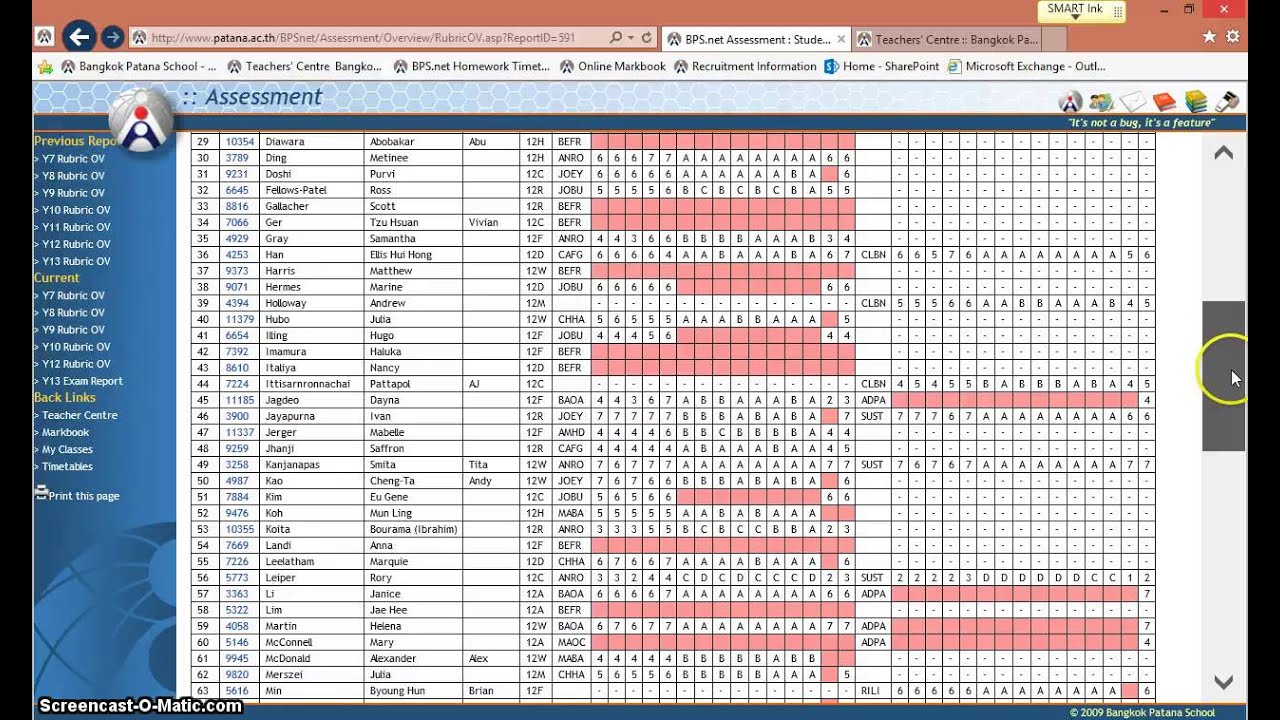Viewport: 1280px width, 720px height.
Task: Open the browser Favorites star
Action: pos(1210,36)
